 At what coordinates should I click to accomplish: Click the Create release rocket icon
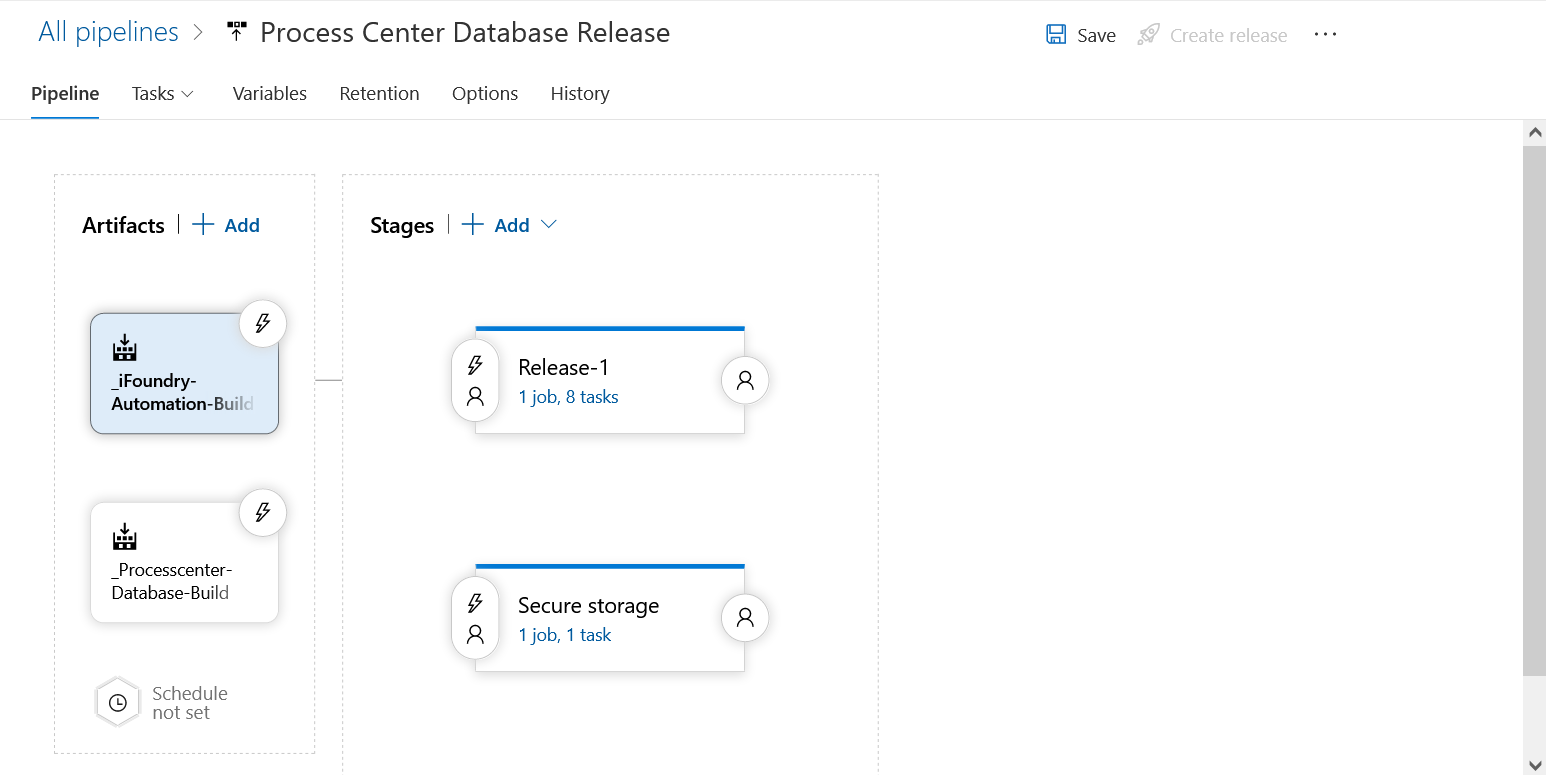point(1149,35)
